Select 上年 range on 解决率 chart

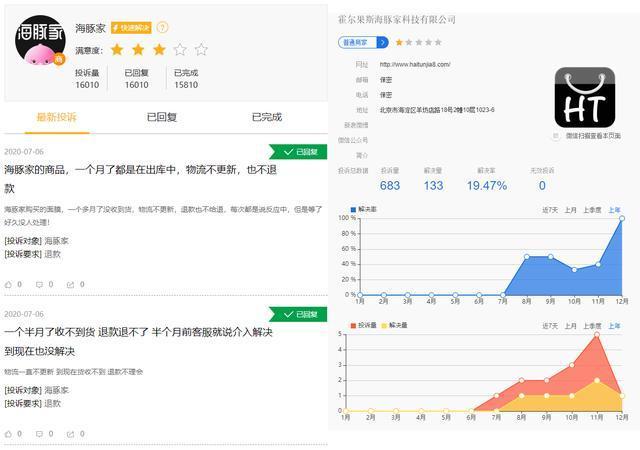click(614, 210)
